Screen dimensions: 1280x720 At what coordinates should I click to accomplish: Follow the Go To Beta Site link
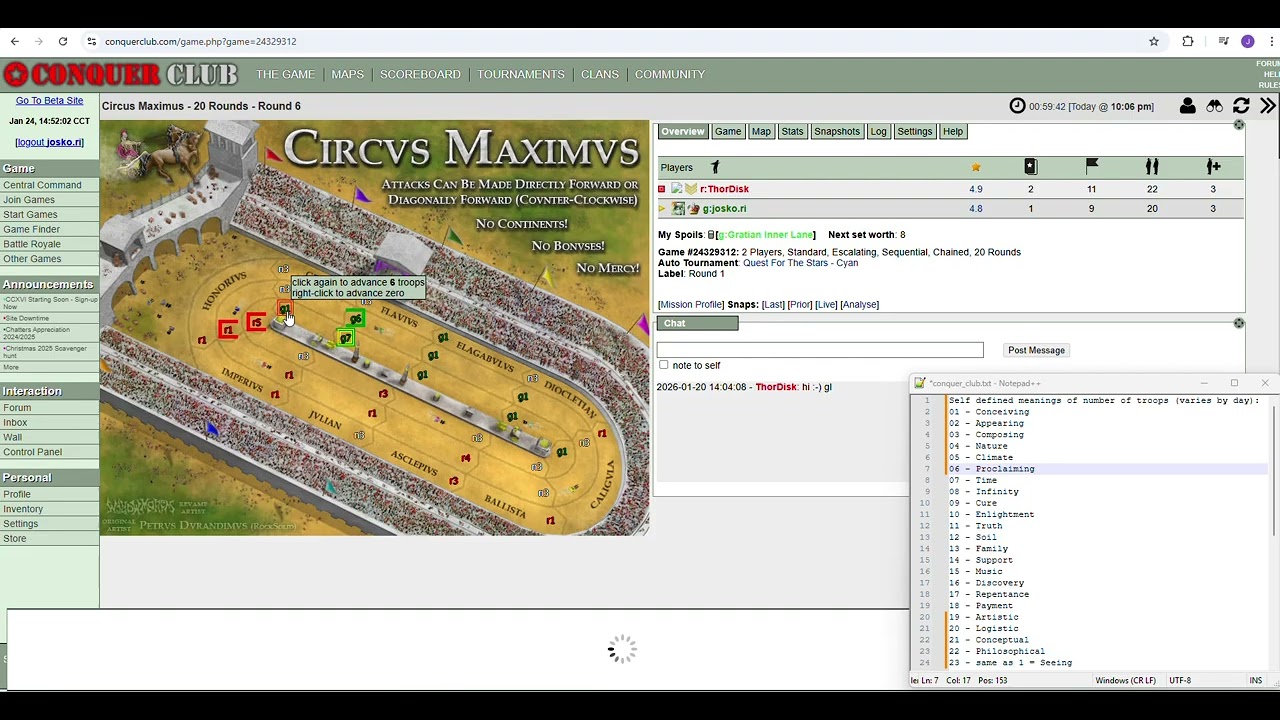[x=49, y=101]
